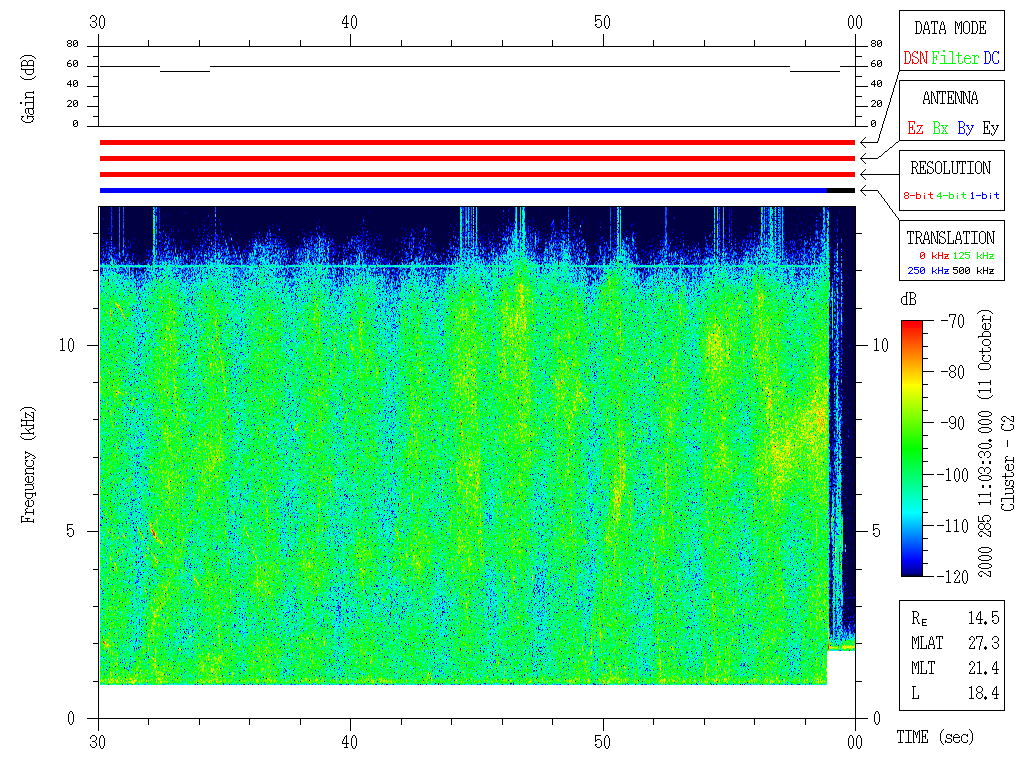Click the -90 color scale value

(x=953, y=423)
